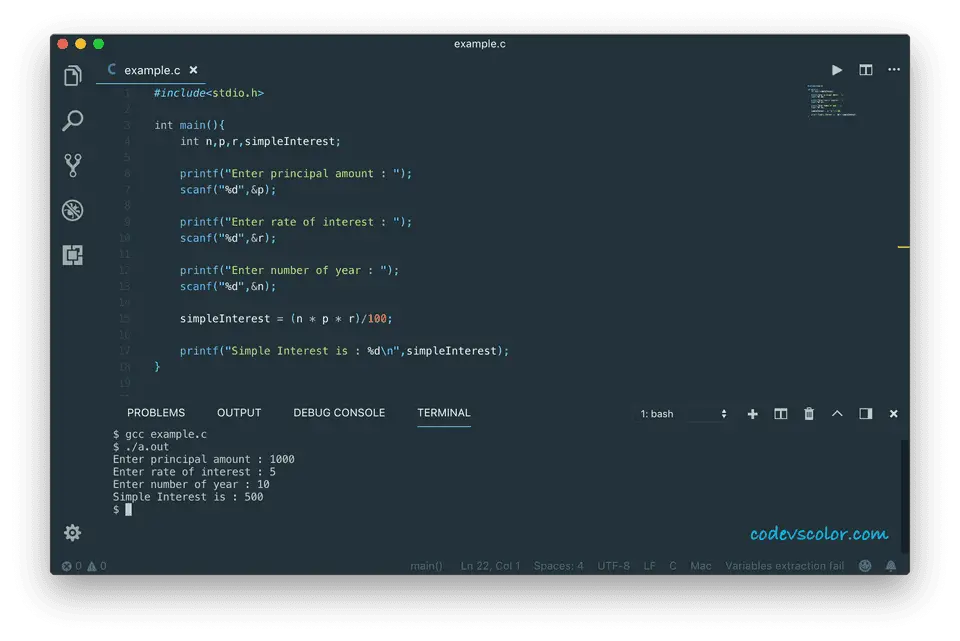The height and width of the screenshot is (641, 960).
Task: Open the Explorer files view
Action: (72, 75)
